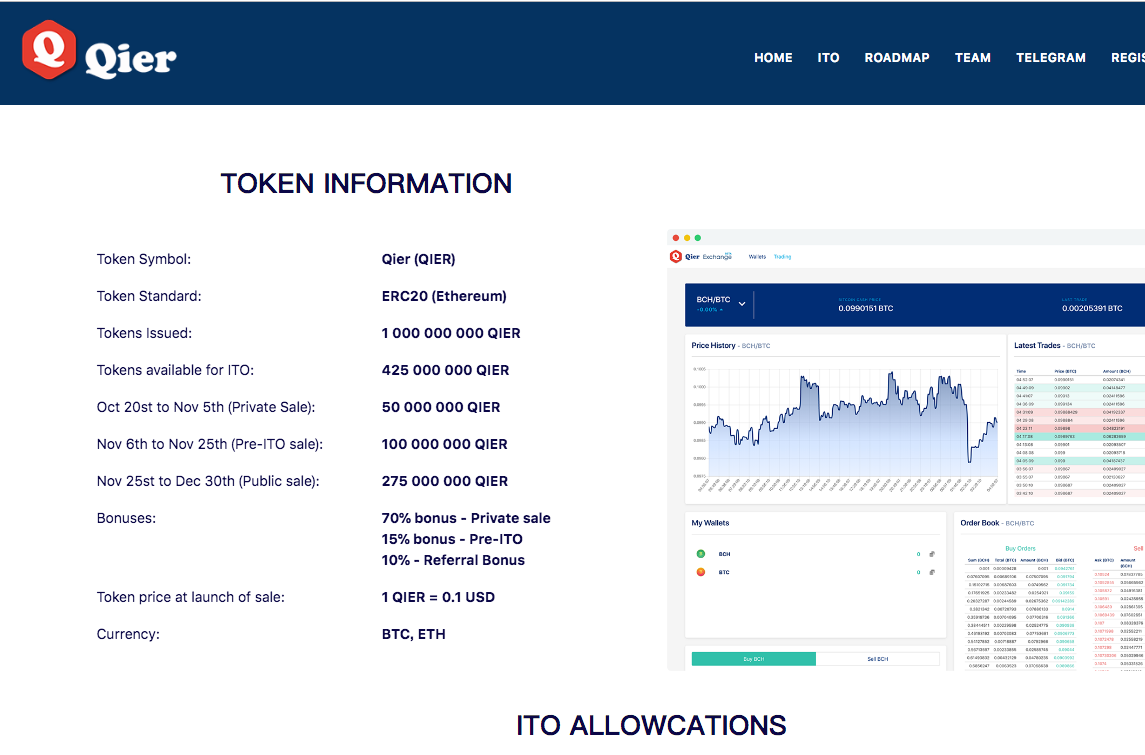This screenshot has width=1145, height=755.
Task: Click the red close dot in exchange mockup
Action: pos(676,238)
